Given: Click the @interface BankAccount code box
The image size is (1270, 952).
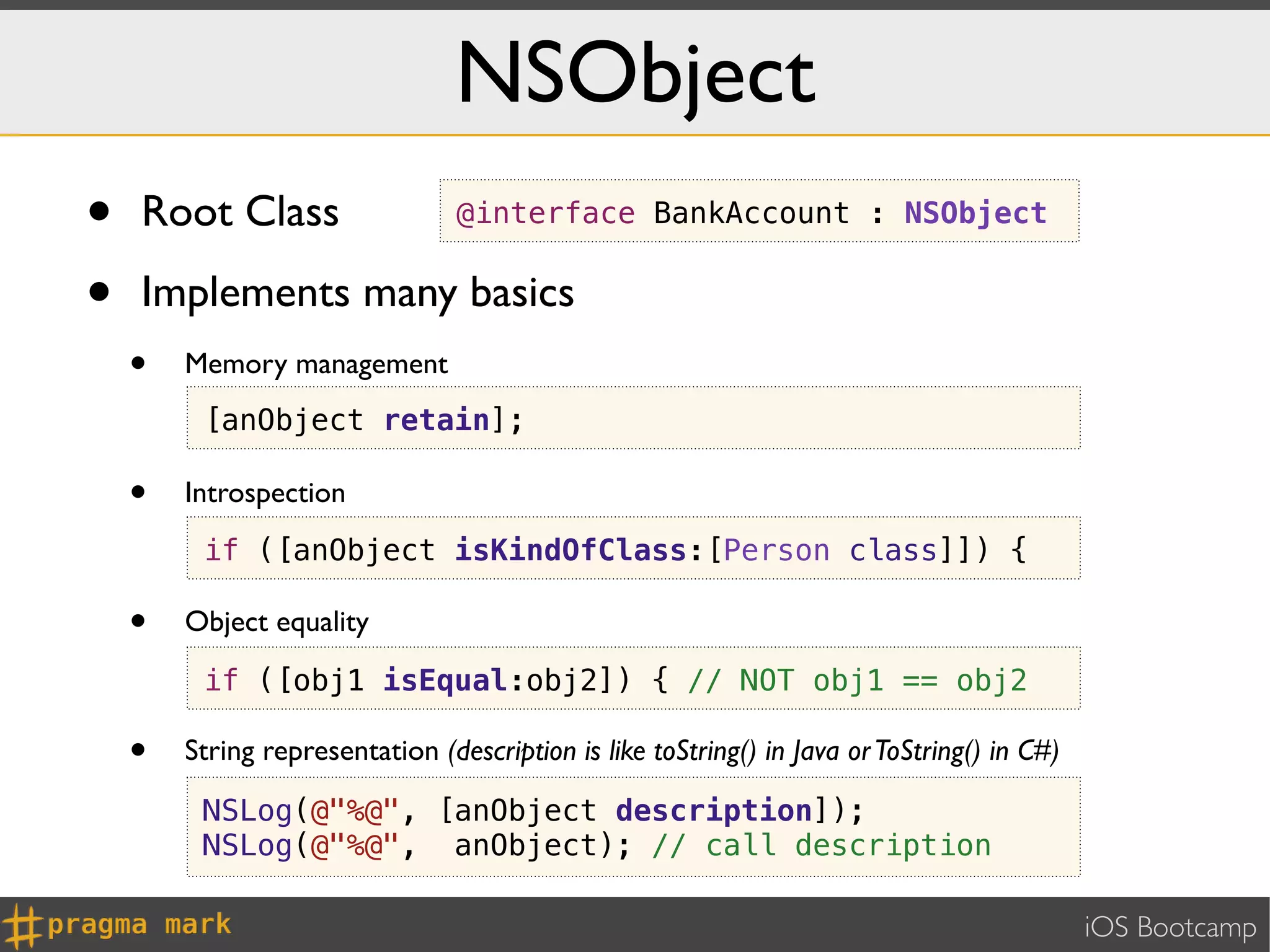Looking at the screenshot, I should click(759, 211).
